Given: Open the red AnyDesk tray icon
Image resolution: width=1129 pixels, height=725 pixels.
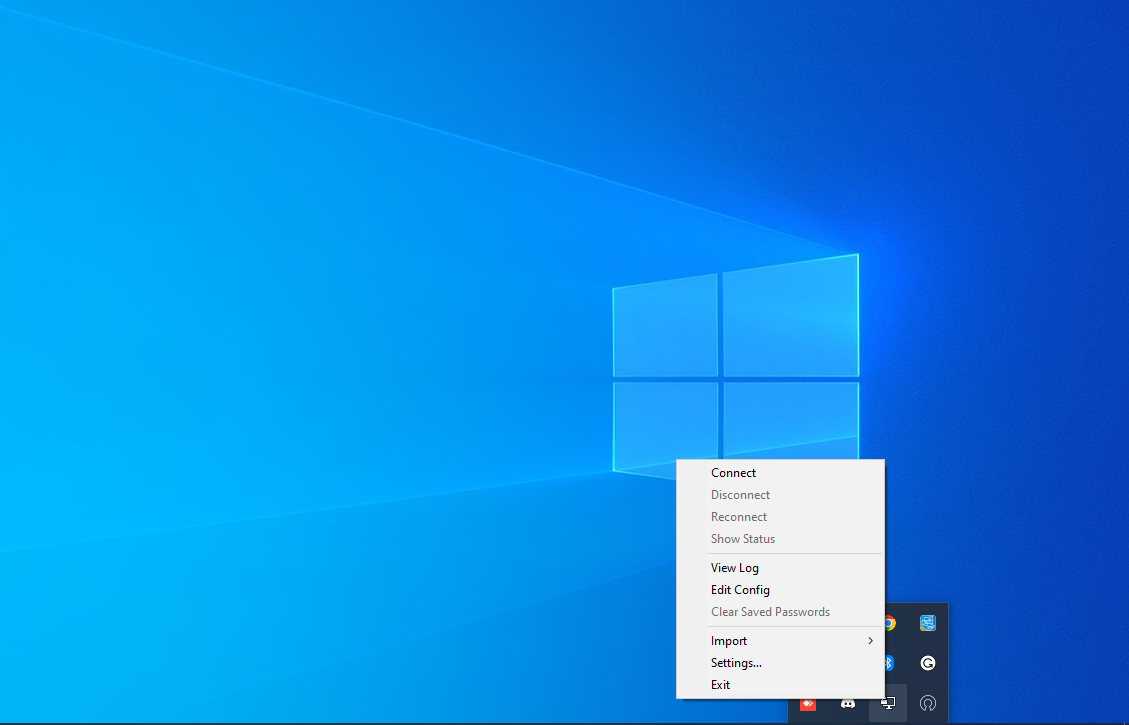Looking at the screenshot, I should [x=808, y=704].
